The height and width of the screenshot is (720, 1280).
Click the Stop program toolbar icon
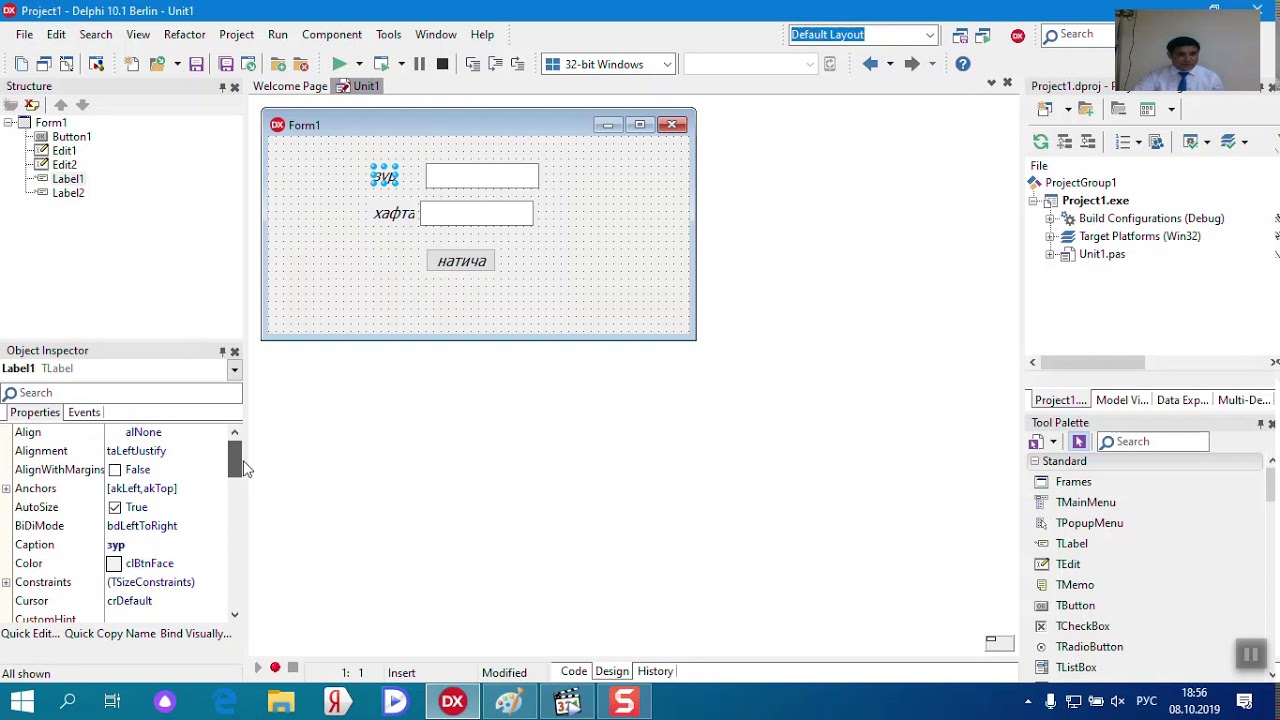[x=442, y=64]
